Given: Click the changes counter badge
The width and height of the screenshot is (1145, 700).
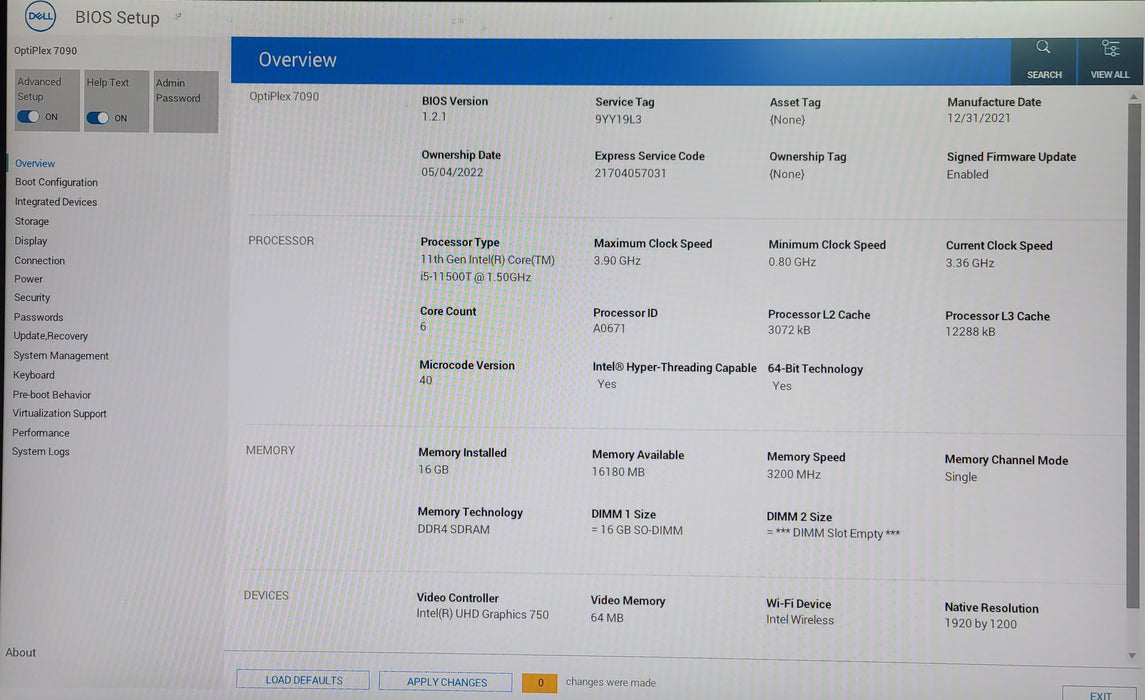Looking at the screenshot, I should tap(540, 682).
